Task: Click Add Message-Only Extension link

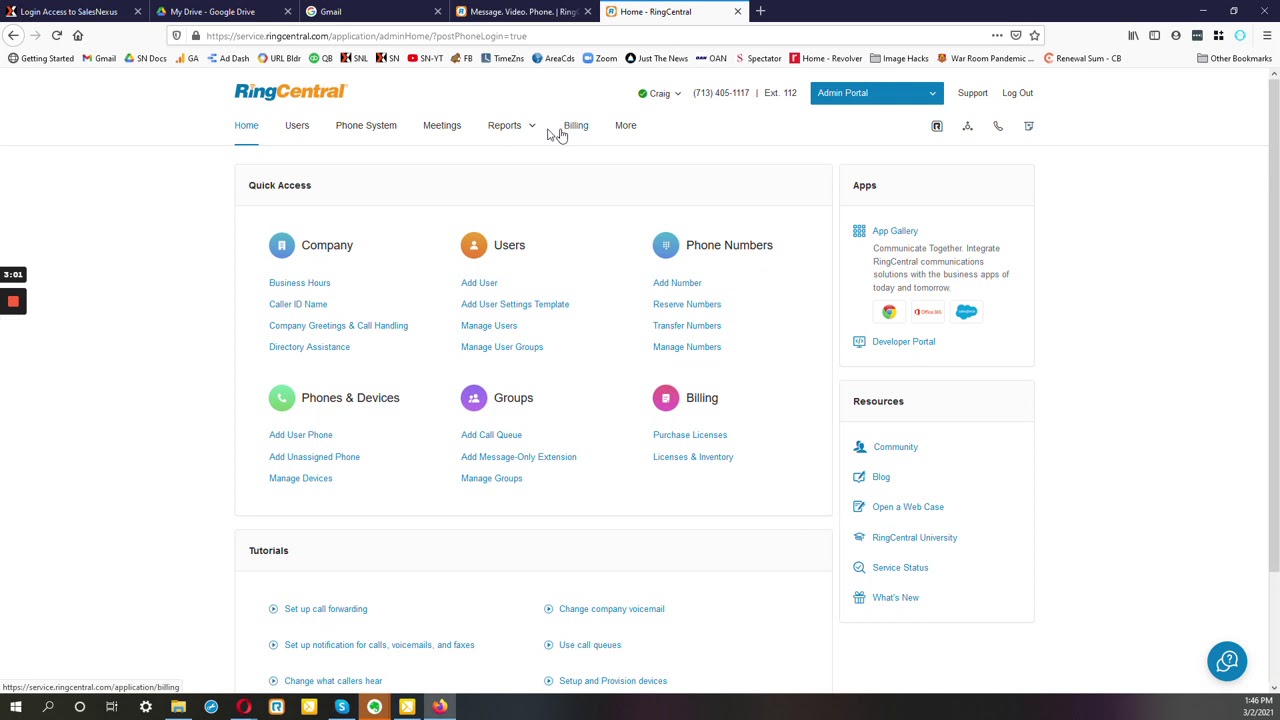Action: [518, 457]
